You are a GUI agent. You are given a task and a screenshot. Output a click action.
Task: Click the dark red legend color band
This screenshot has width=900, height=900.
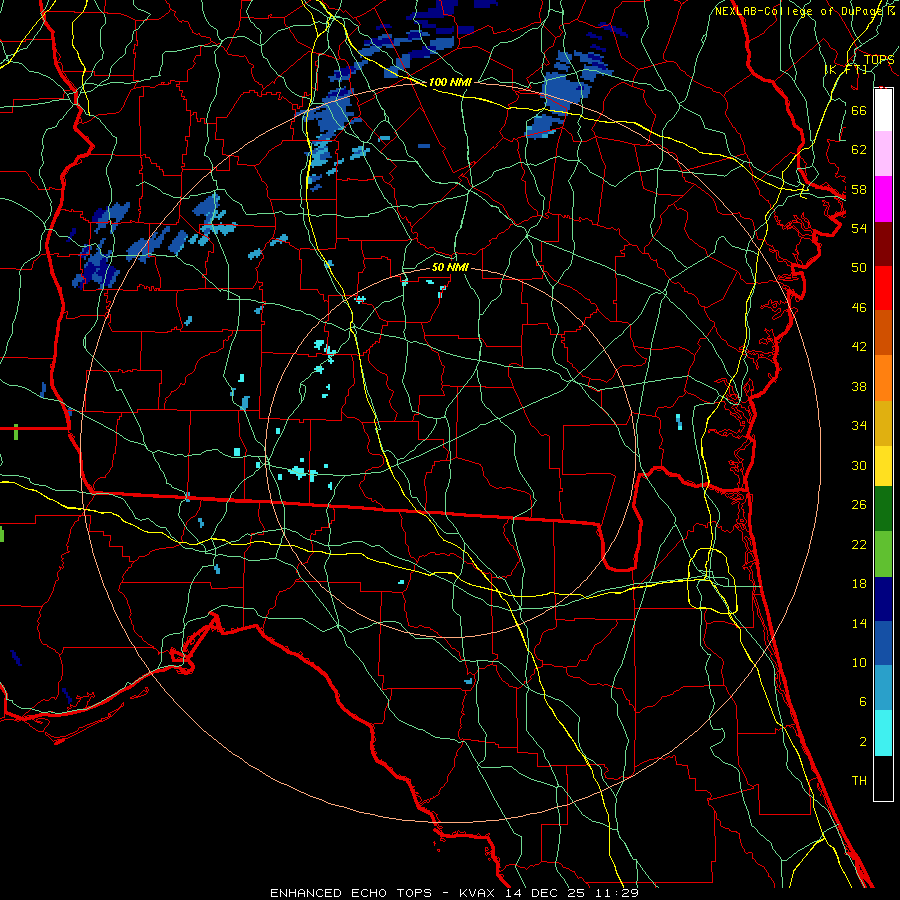point(883,244)
